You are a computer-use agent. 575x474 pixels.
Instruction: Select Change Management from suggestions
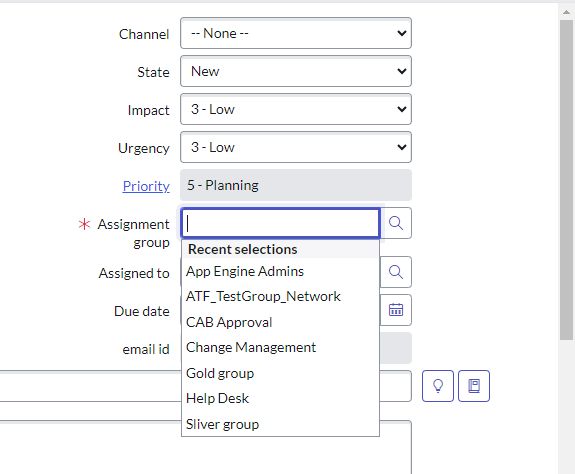coord(281,347)
